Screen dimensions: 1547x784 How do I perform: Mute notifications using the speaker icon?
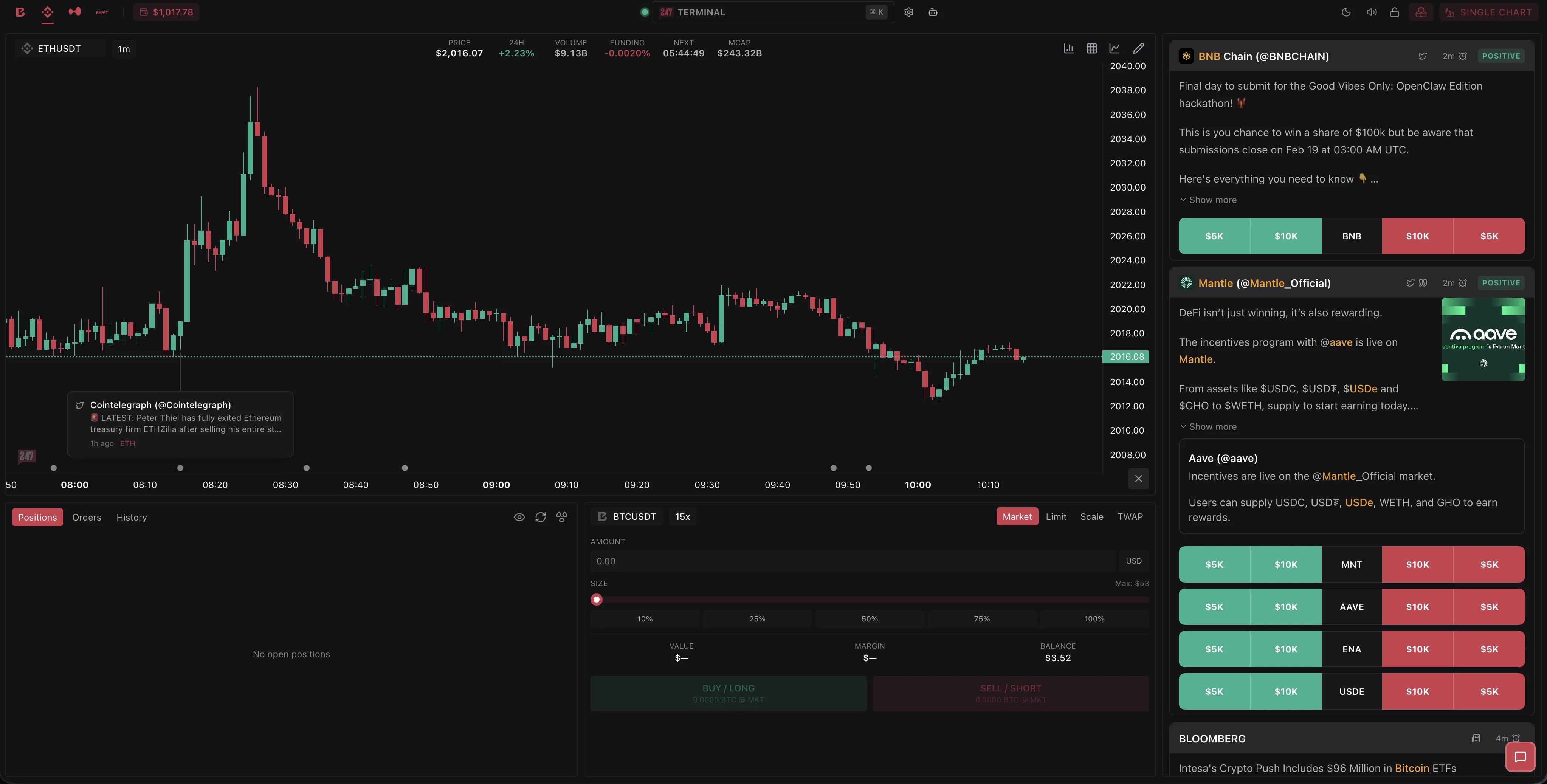1371,12
